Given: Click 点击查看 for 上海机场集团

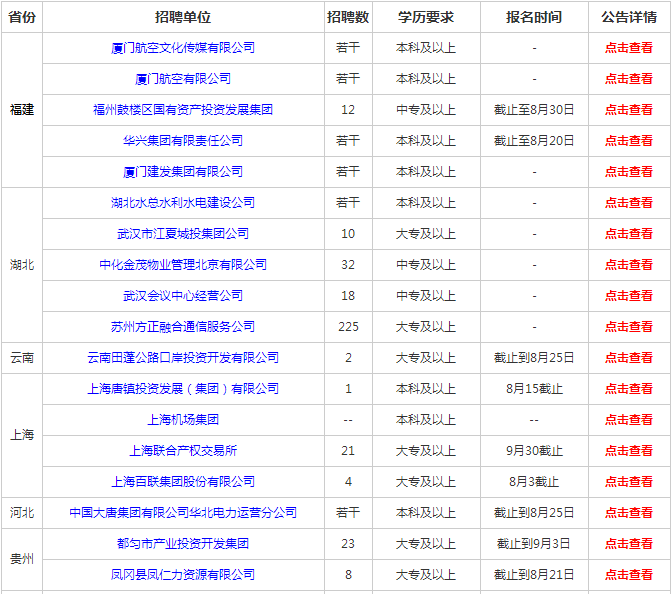Looking at the screenshot, I should 629,420.
